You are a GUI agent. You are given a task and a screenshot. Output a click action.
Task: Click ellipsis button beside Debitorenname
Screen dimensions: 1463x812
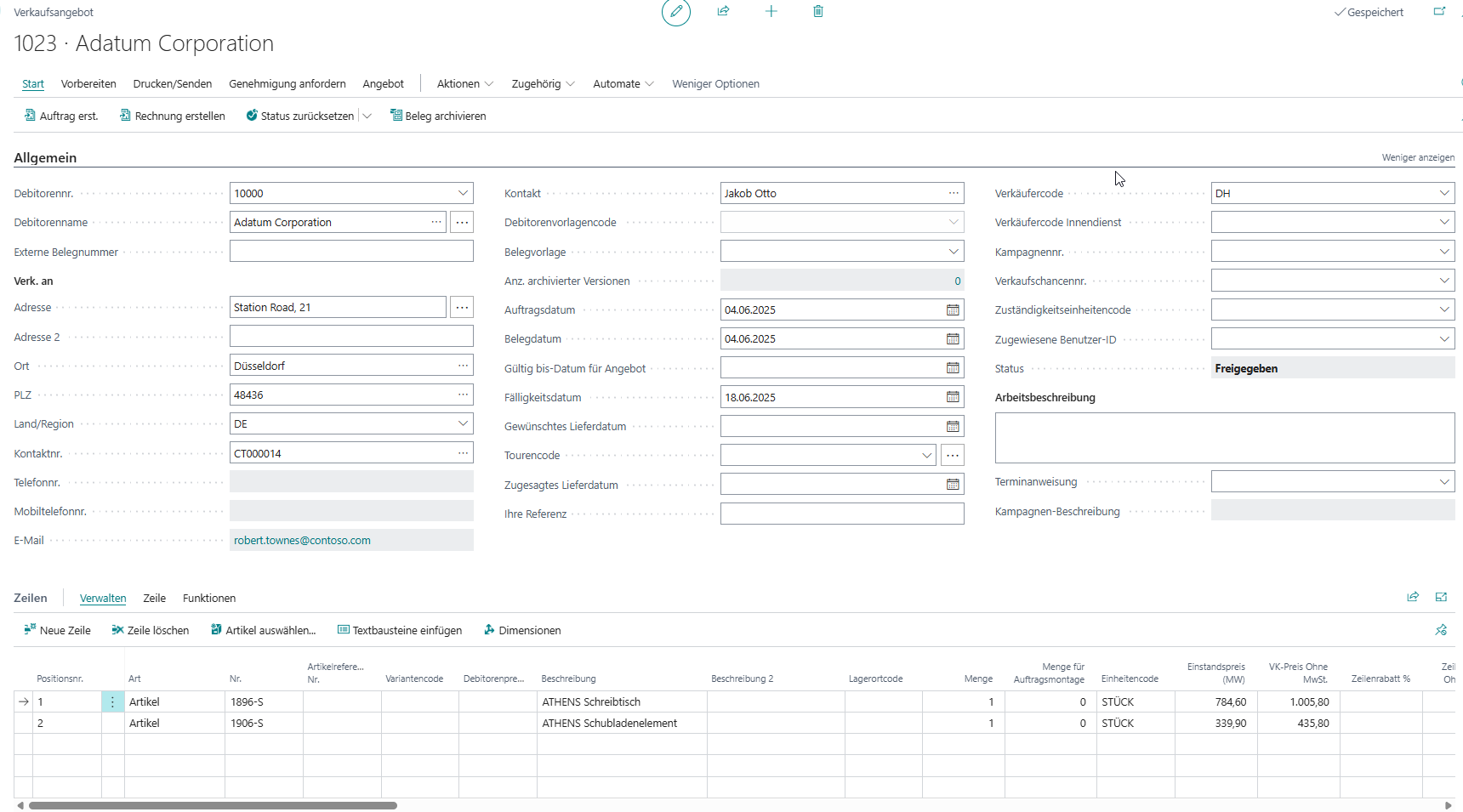coord(462,223)
